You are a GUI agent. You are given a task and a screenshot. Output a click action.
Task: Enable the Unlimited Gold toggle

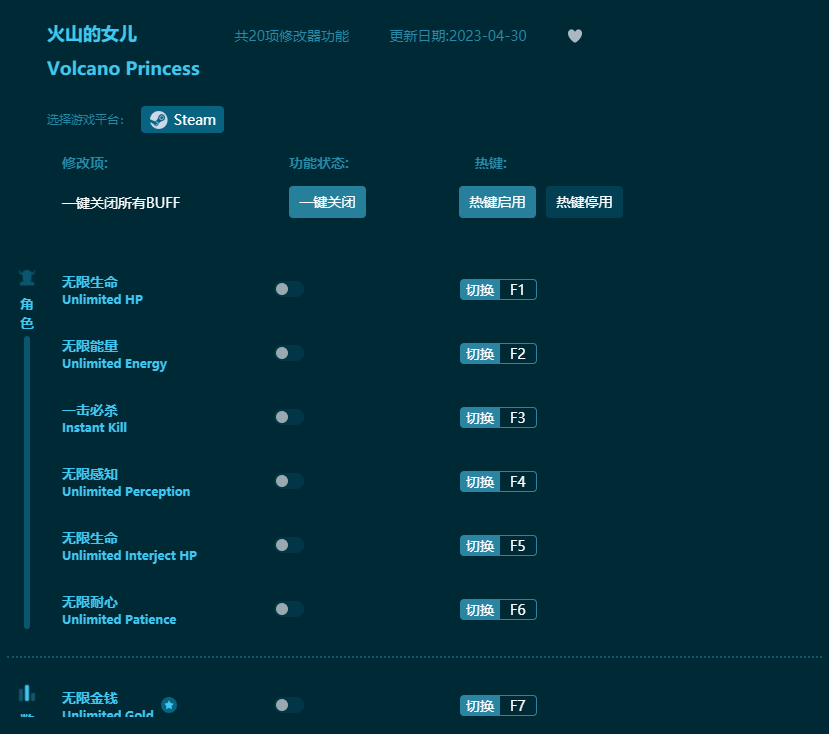(289, 705)
